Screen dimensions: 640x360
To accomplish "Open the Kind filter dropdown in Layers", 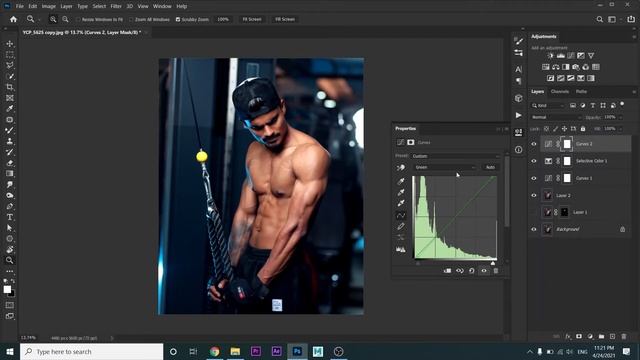I will pos(548,106).
